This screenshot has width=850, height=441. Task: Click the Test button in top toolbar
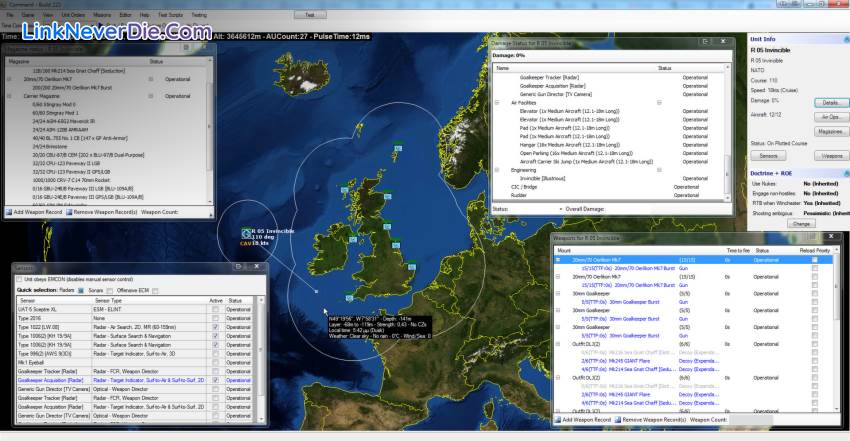(310, 15)
